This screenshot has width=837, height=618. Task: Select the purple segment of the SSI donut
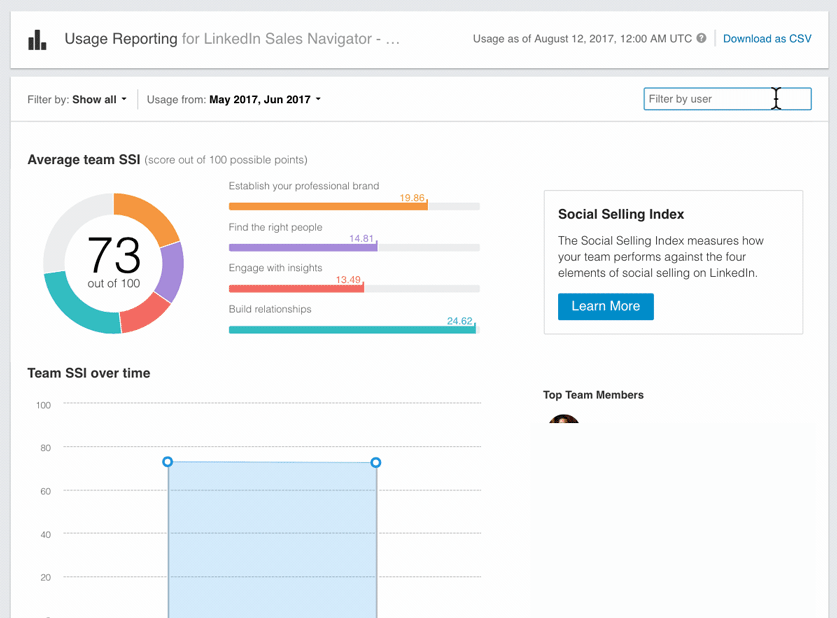click(171, 271)
